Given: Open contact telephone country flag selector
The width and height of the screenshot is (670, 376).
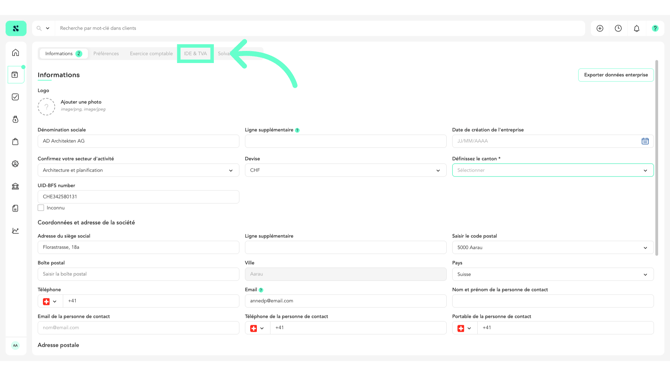Looking at the screenshot, I should click(257, 328).
